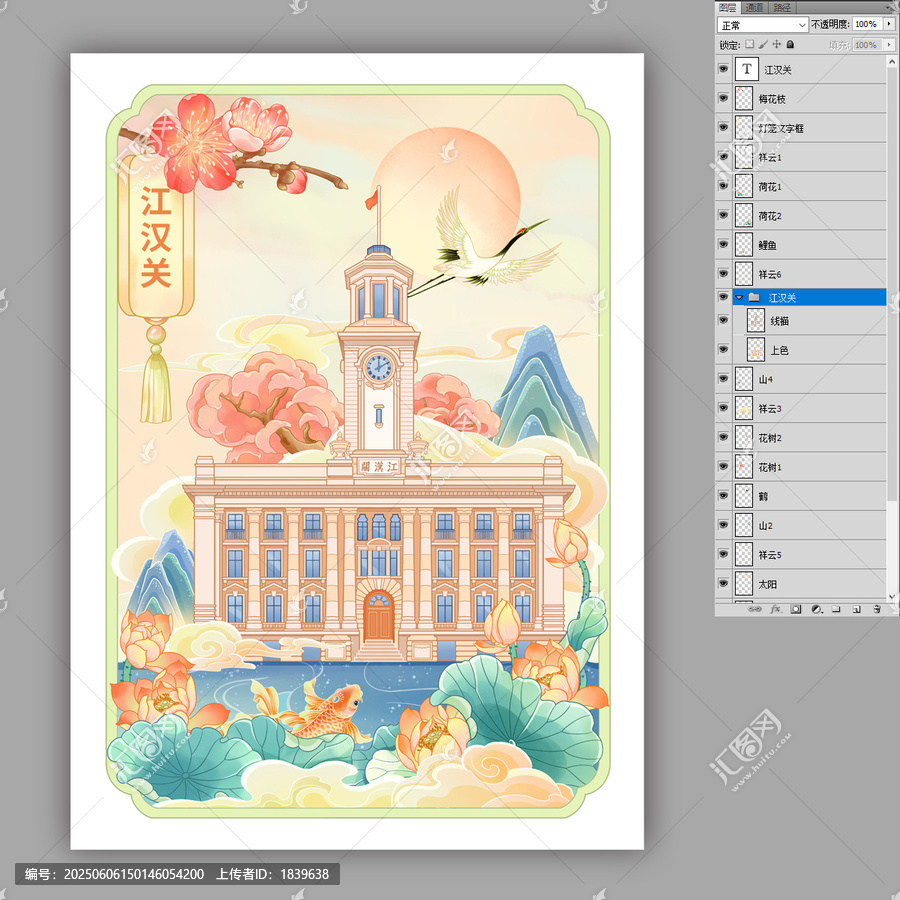Click the 上色 layer thumbnail
Screen dimensions: 900x900
point(755,350)
